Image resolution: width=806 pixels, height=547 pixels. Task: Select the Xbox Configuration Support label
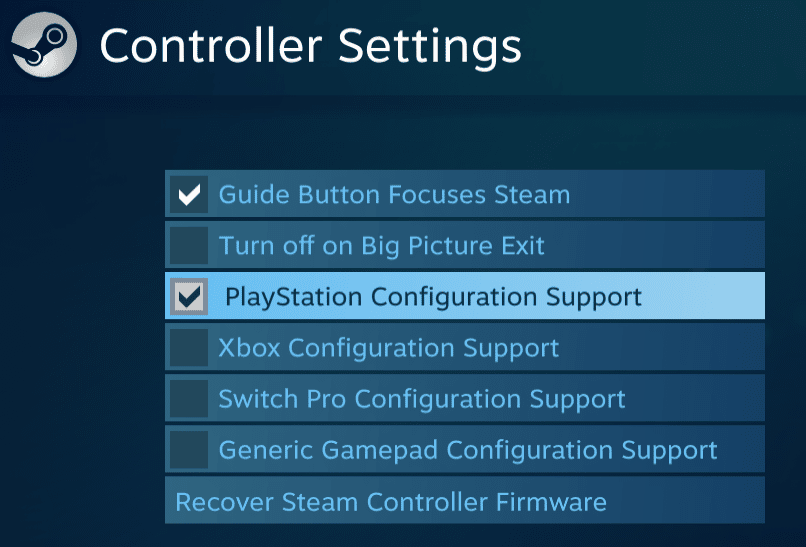click(388, 348)
